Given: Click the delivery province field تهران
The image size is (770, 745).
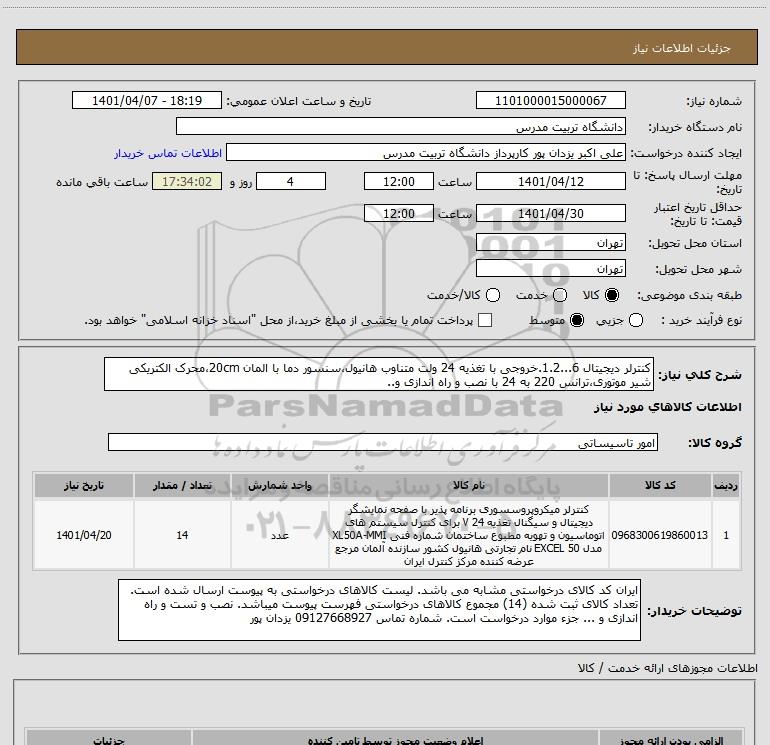Looking at the screenshot, I should (550, 242).
